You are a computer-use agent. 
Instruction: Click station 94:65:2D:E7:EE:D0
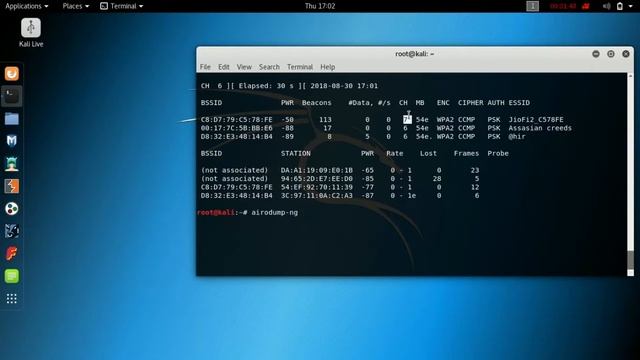click(x=317, y=179)
